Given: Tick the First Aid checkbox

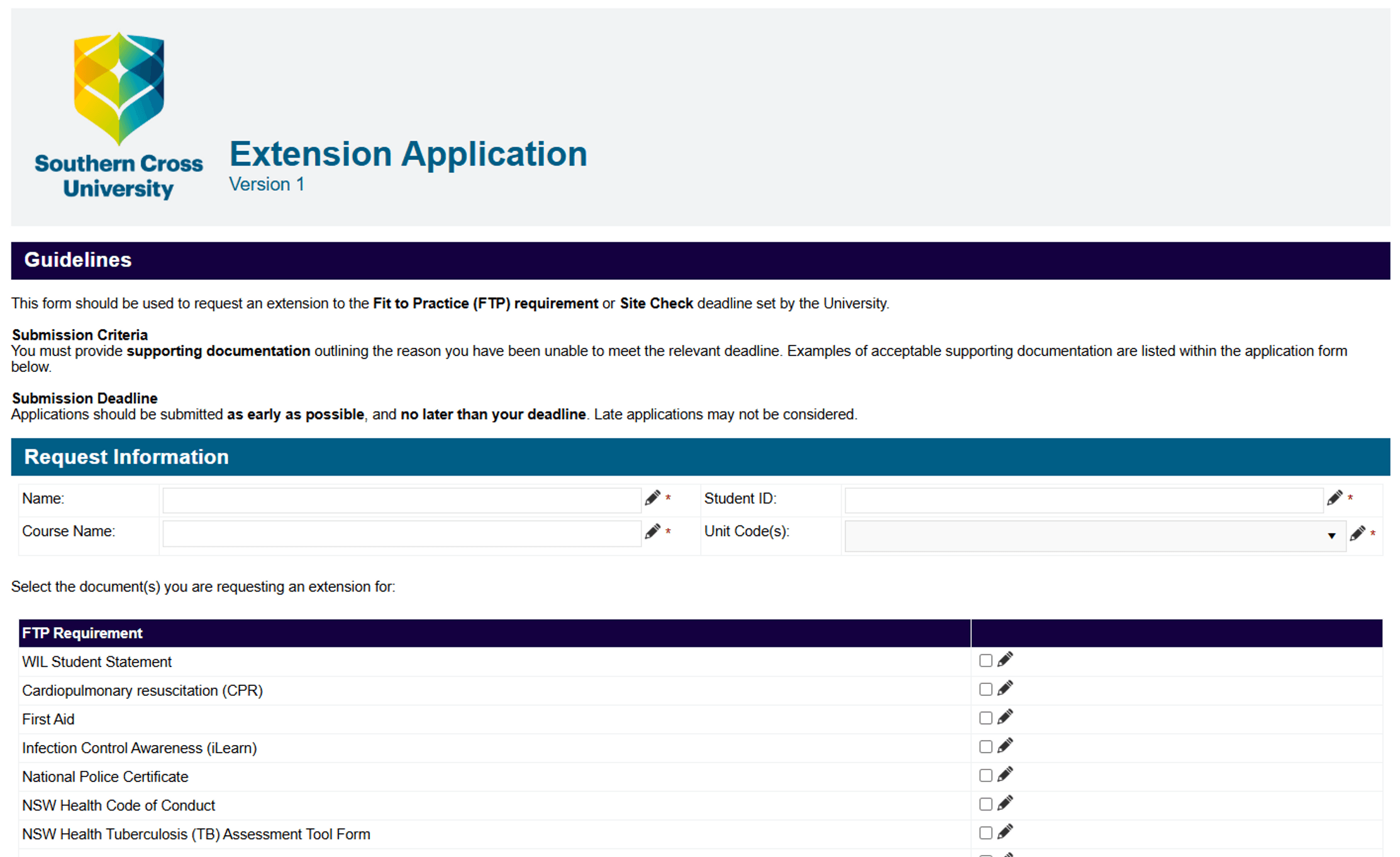Looking at the screenshot, I should (x=986, y=718).
